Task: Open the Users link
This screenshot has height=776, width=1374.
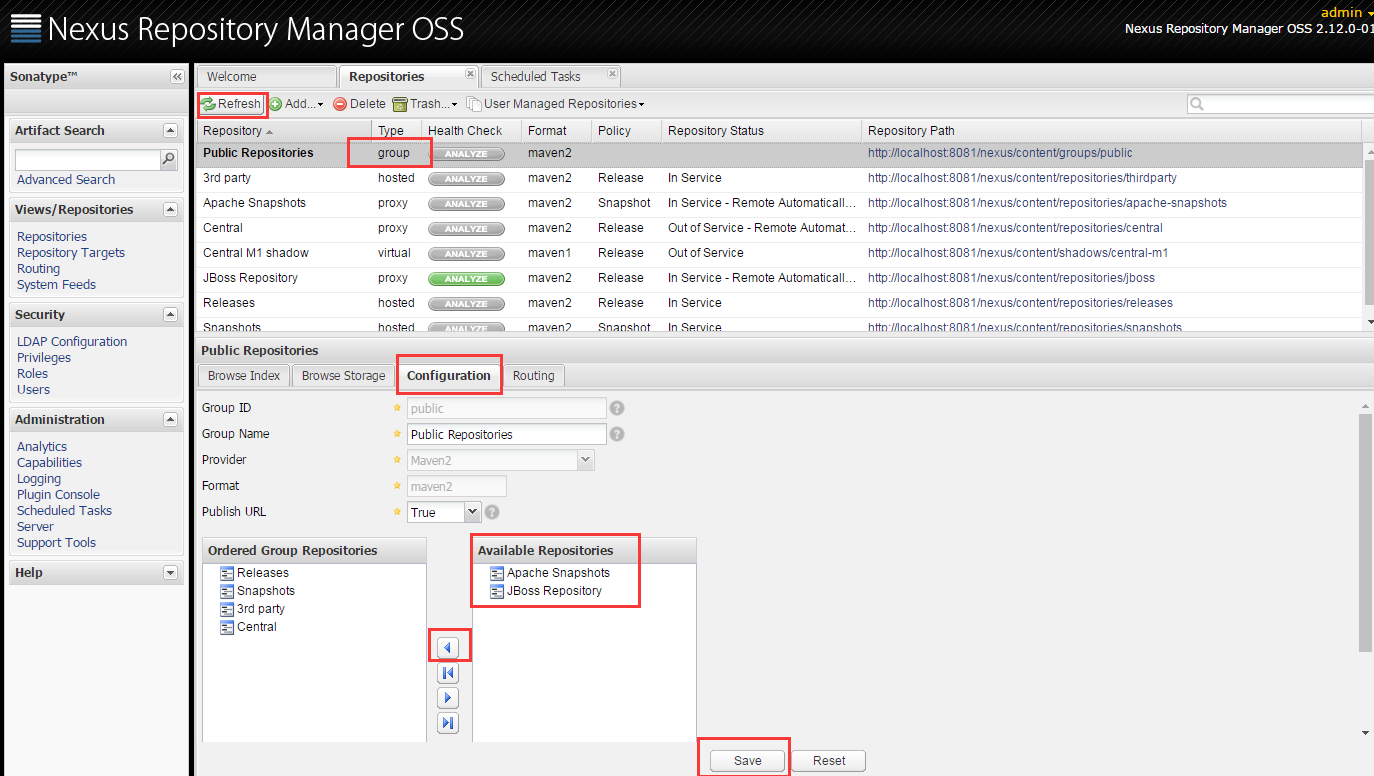Action: click(x=33, y=390)
